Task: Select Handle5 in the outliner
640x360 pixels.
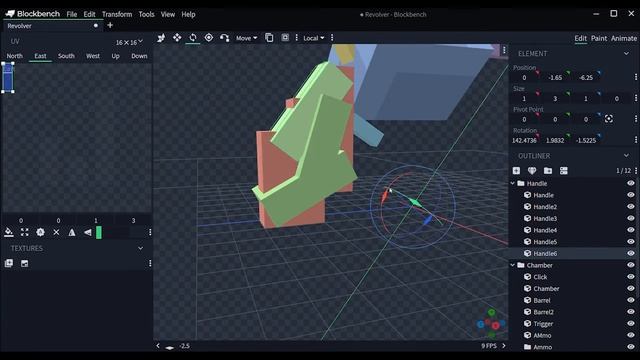Action: pos(545,242)
